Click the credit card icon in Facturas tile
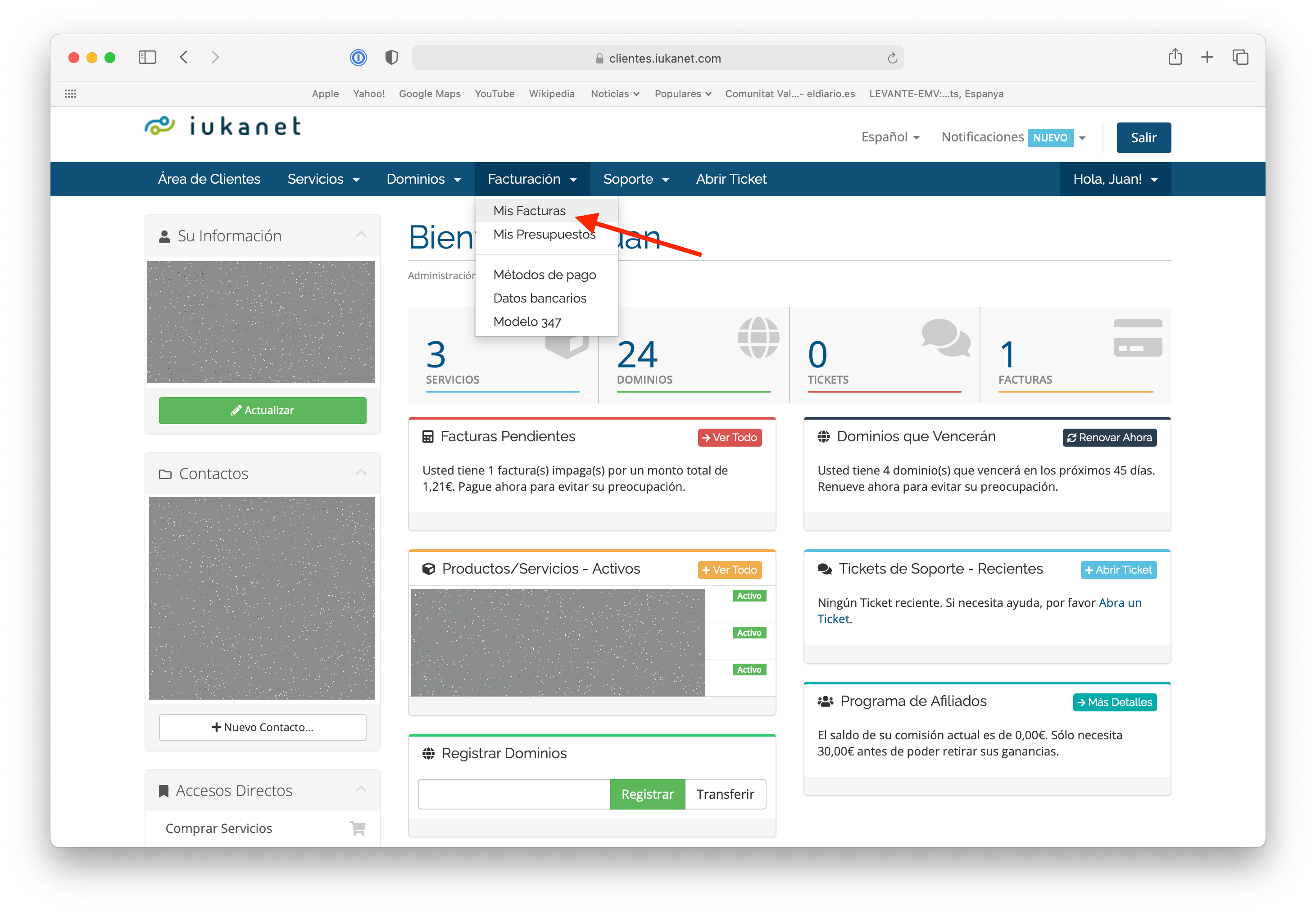 coord(1137,338)
